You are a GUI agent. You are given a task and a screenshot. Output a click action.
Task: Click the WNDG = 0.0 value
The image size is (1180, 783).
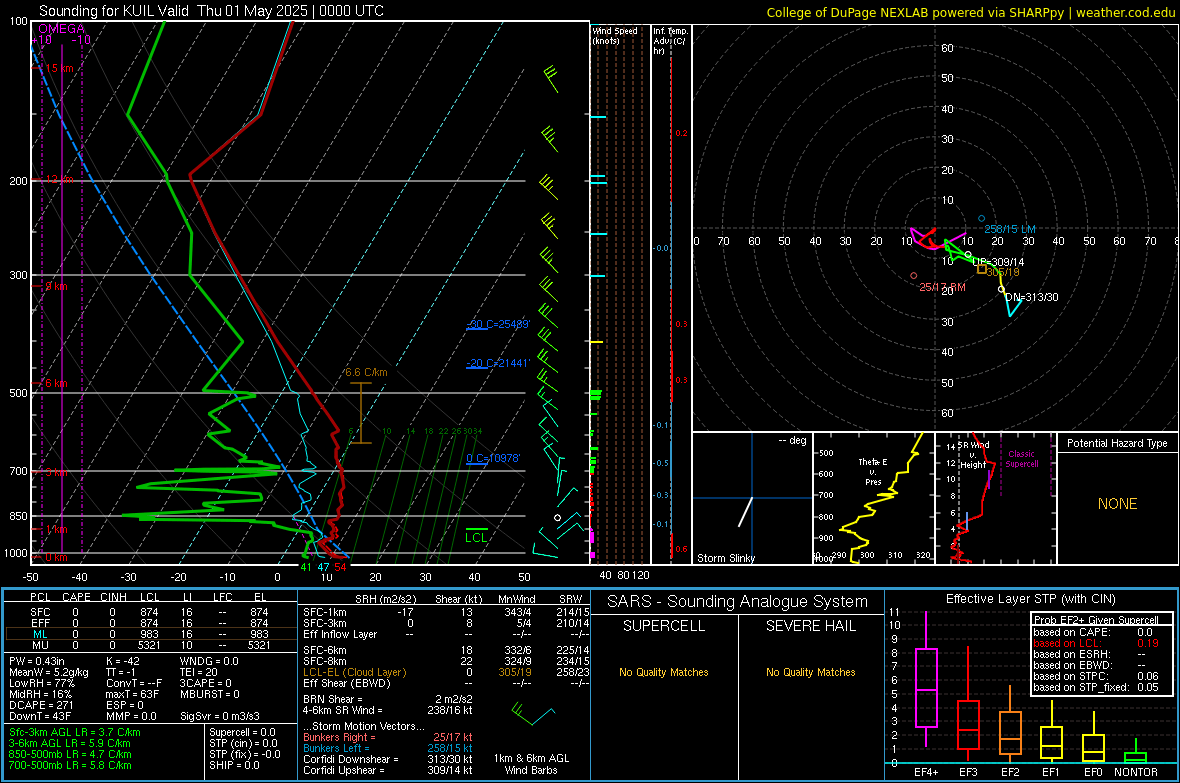click(209, 661)
